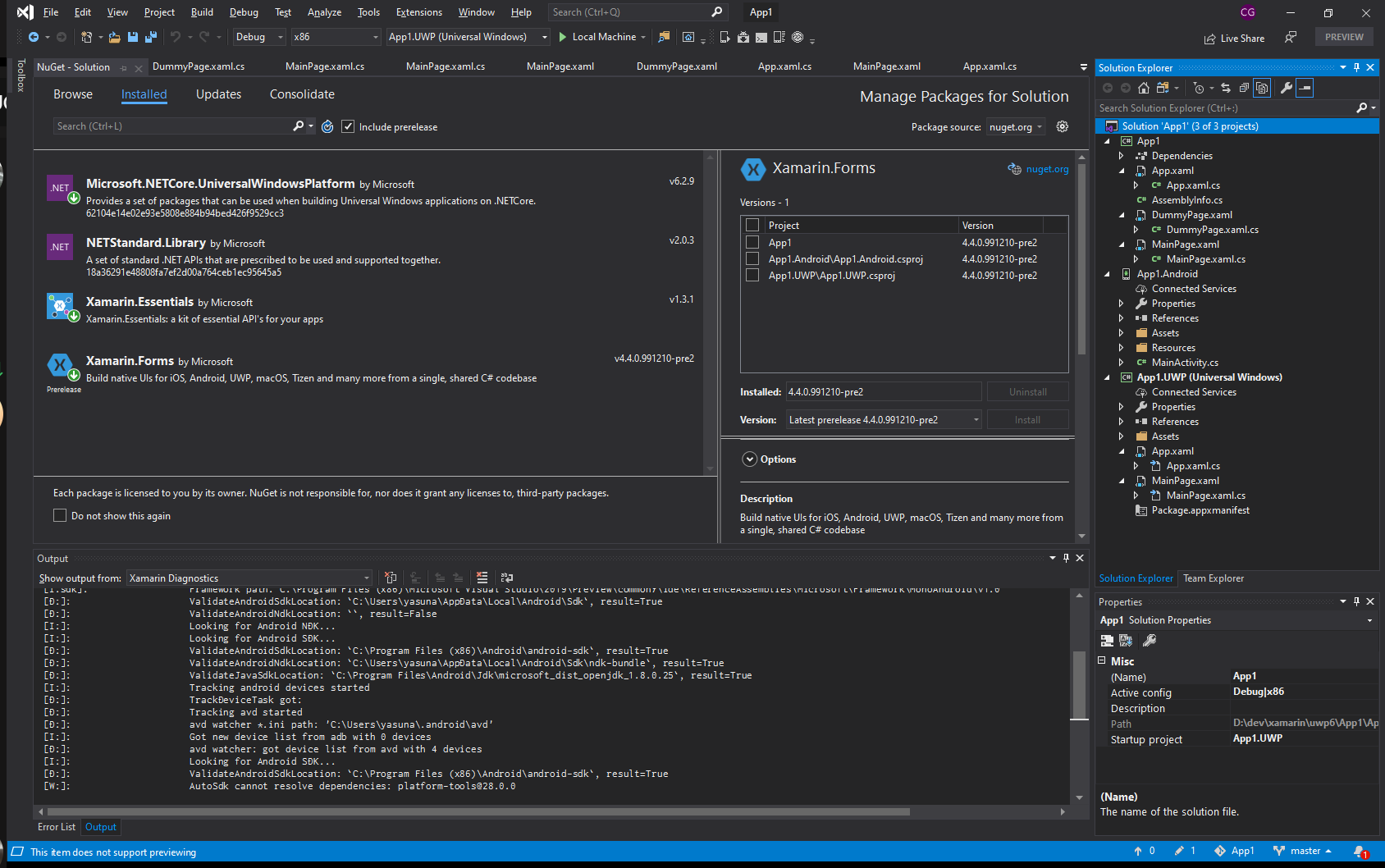Image resolution: width=1385 pixels, height=868 pixels.
Task: Collapse the Misc category in Properties
Action: click(1102, 660)
